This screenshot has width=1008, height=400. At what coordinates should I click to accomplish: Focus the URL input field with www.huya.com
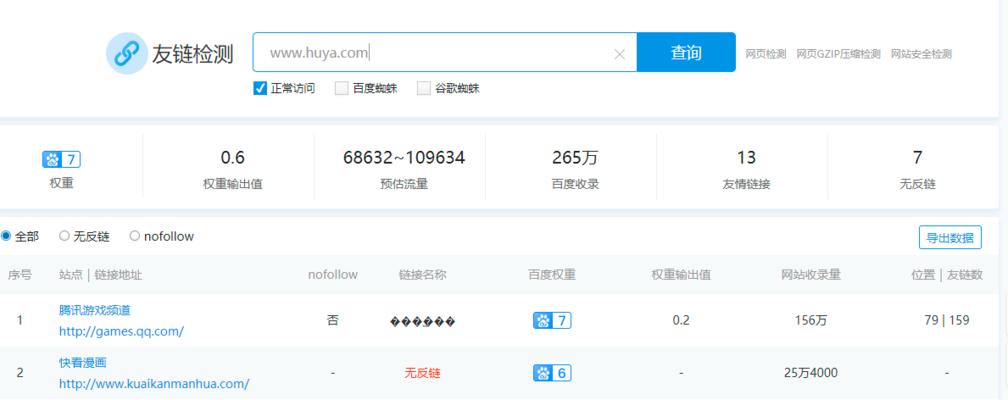click(x=444, y=52)
